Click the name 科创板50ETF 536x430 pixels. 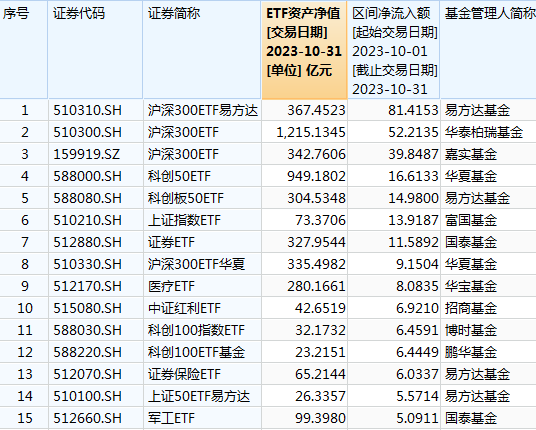click(186, 198)
